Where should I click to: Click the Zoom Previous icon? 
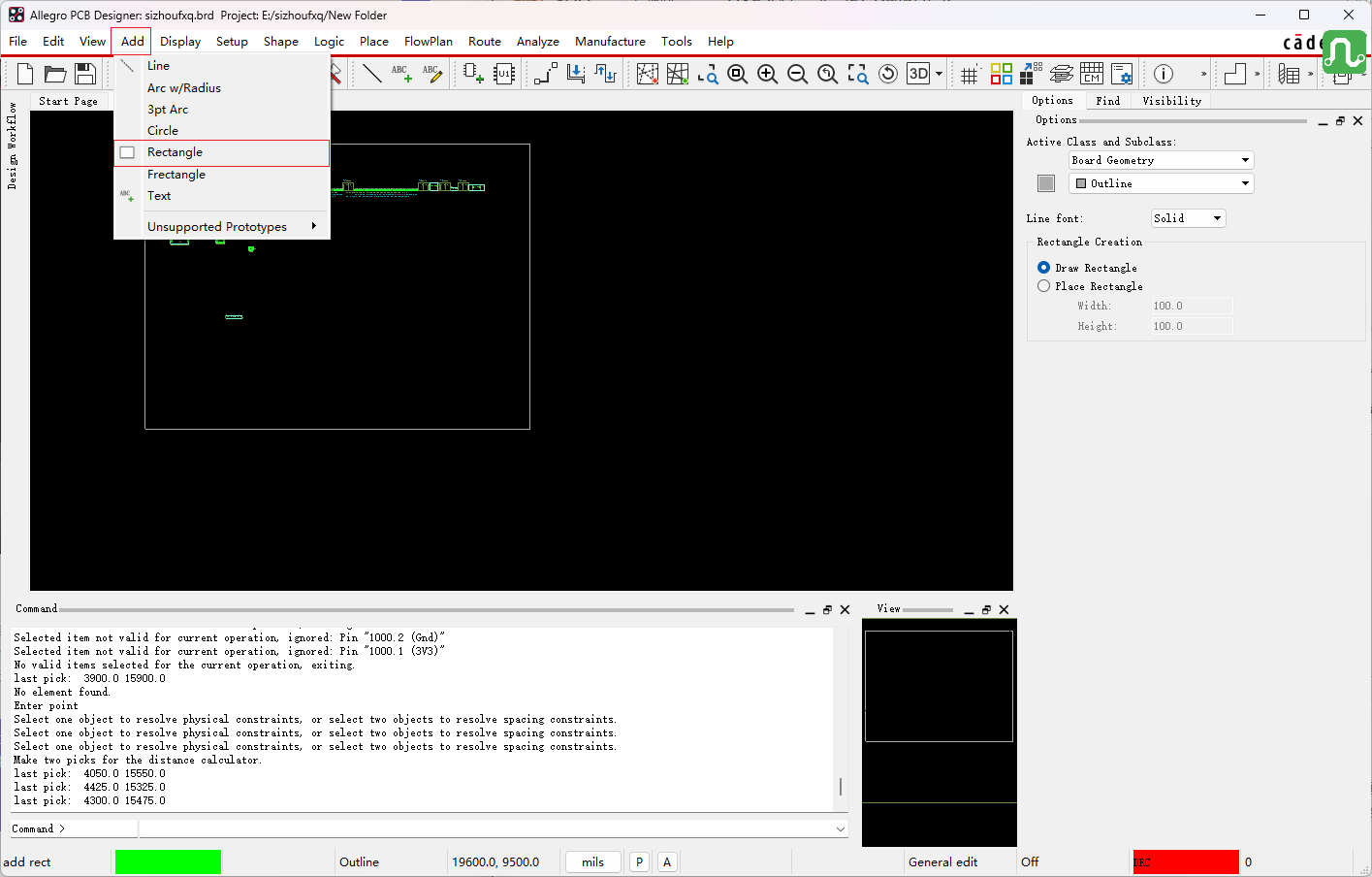828,74
